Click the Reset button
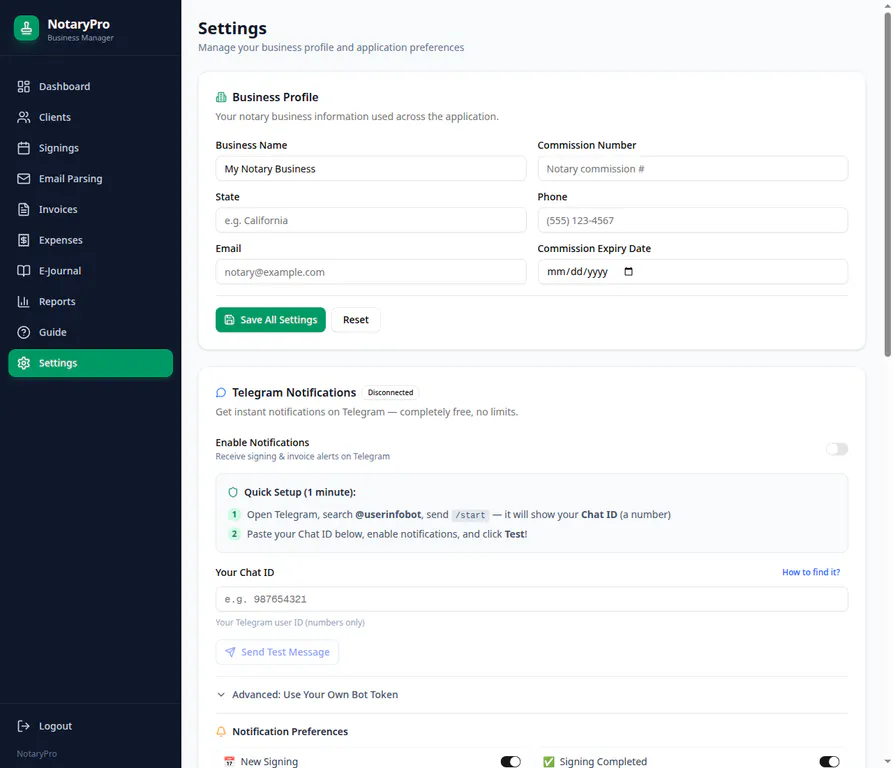 coord(356,320)
